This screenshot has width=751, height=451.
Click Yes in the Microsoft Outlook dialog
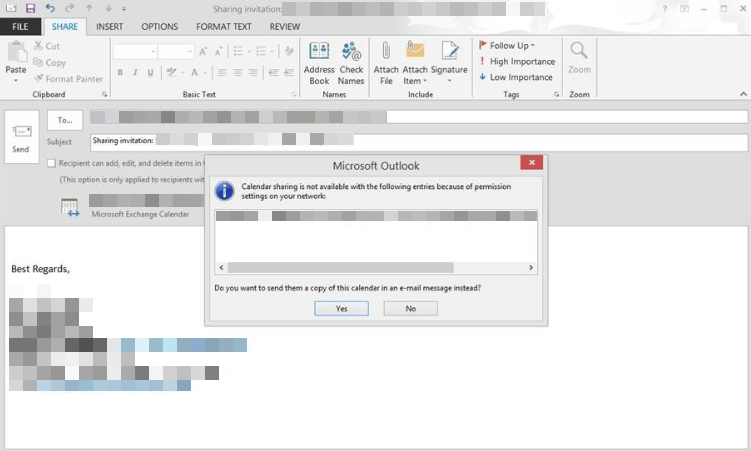341,308
